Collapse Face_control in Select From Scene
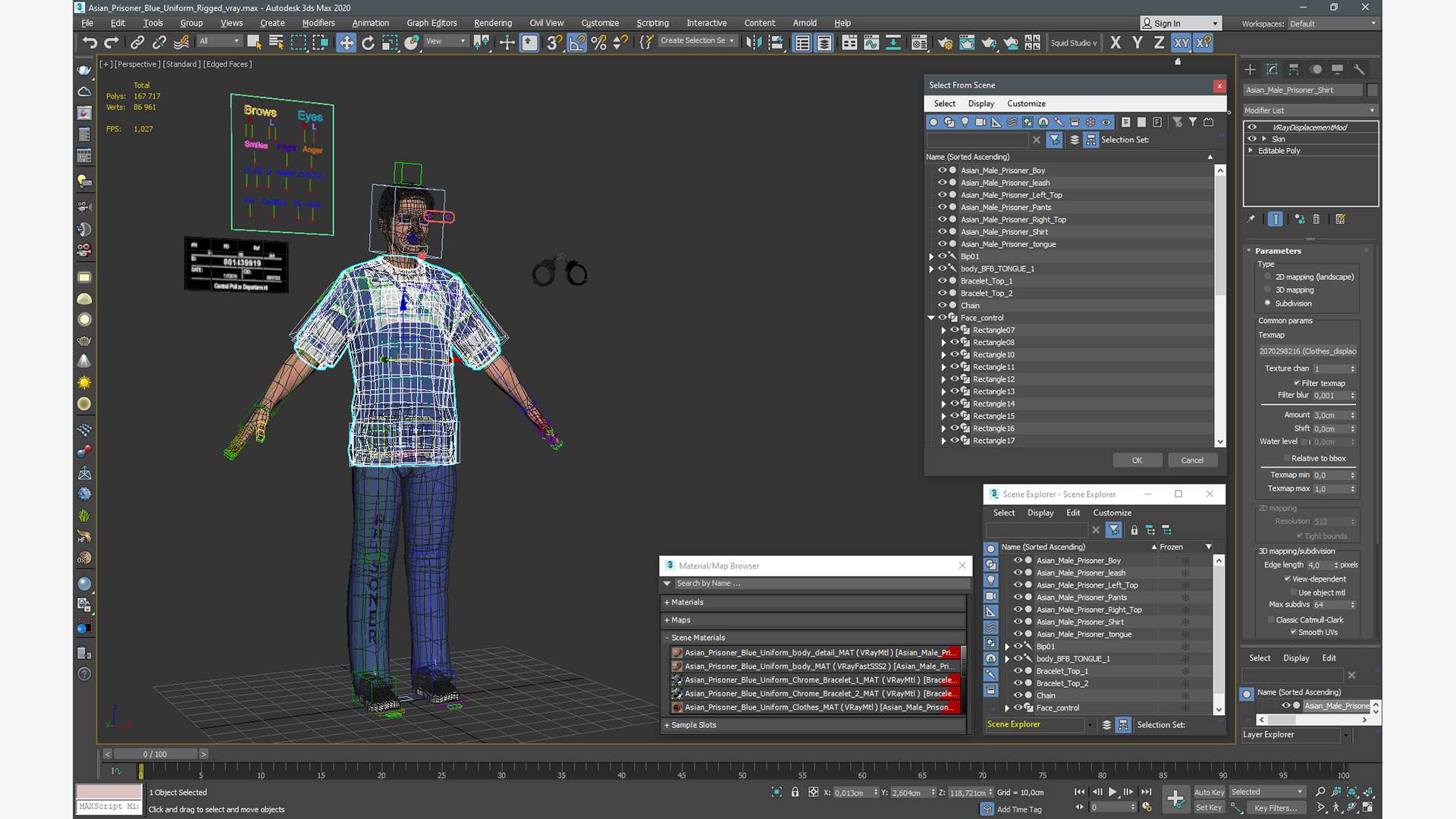 point(931,318)
